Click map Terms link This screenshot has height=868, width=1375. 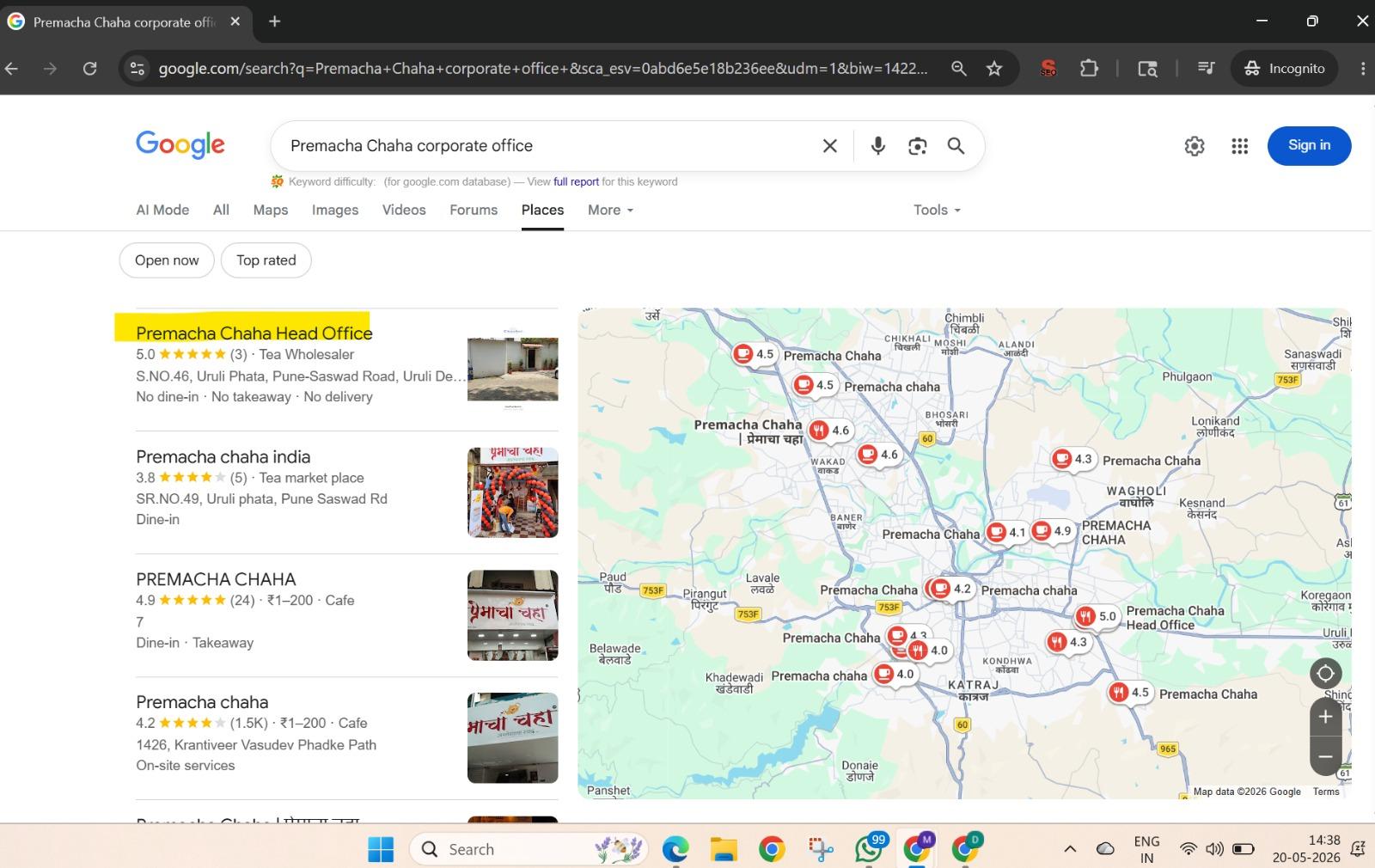coord(1326,792)
